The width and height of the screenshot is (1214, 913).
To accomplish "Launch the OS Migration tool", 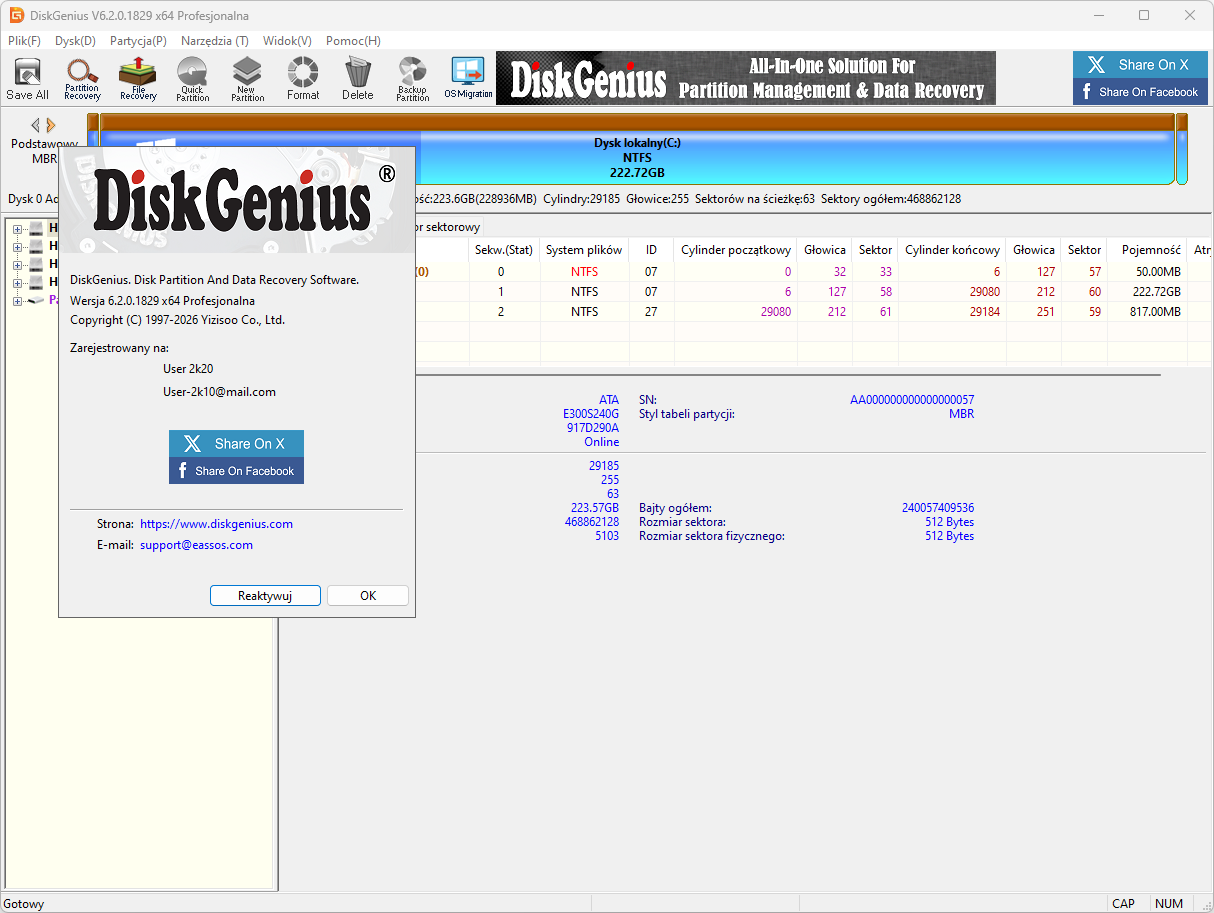I will click(468, 78).
